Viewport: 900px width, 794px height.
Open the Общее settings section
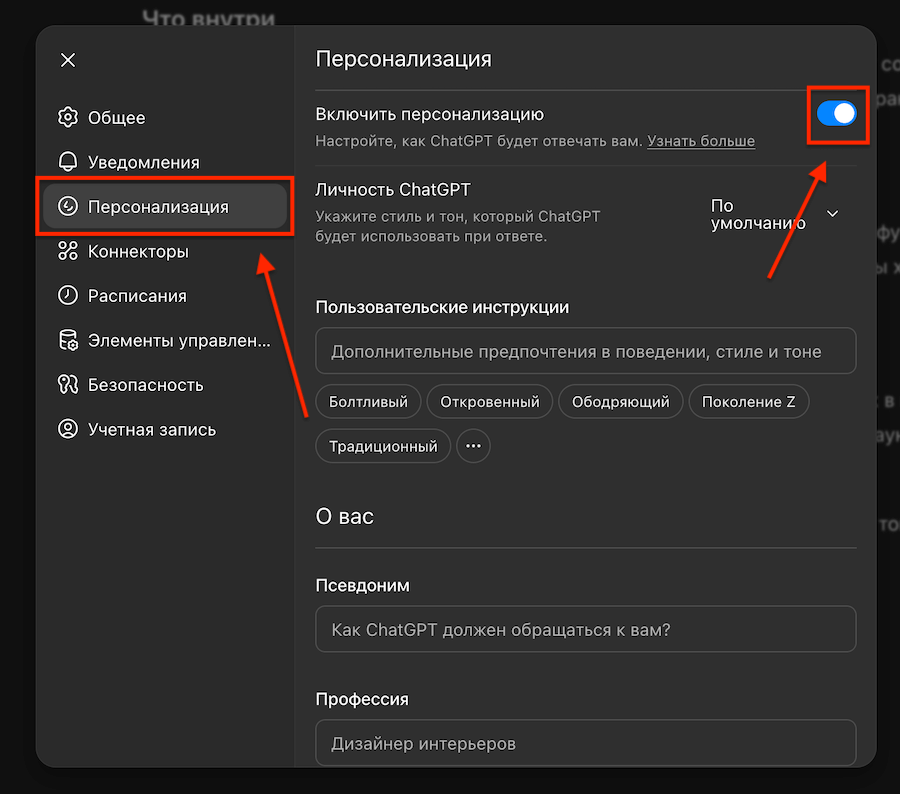[x=165, y=117]
